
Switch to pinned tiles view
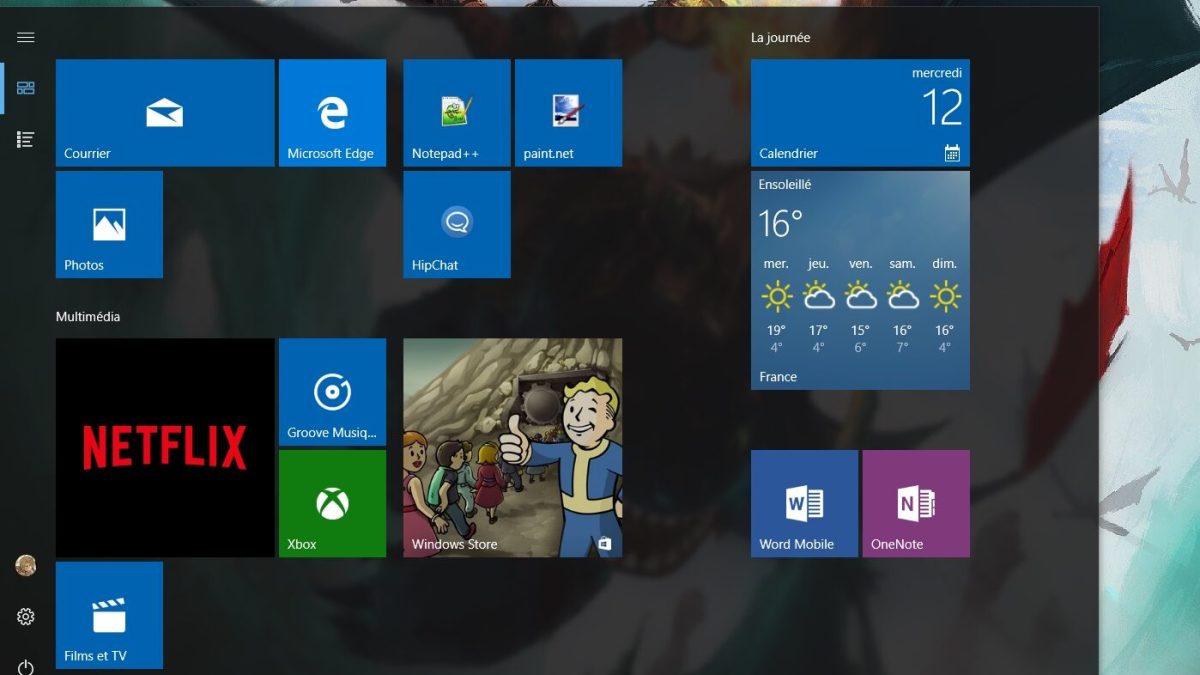26,88
